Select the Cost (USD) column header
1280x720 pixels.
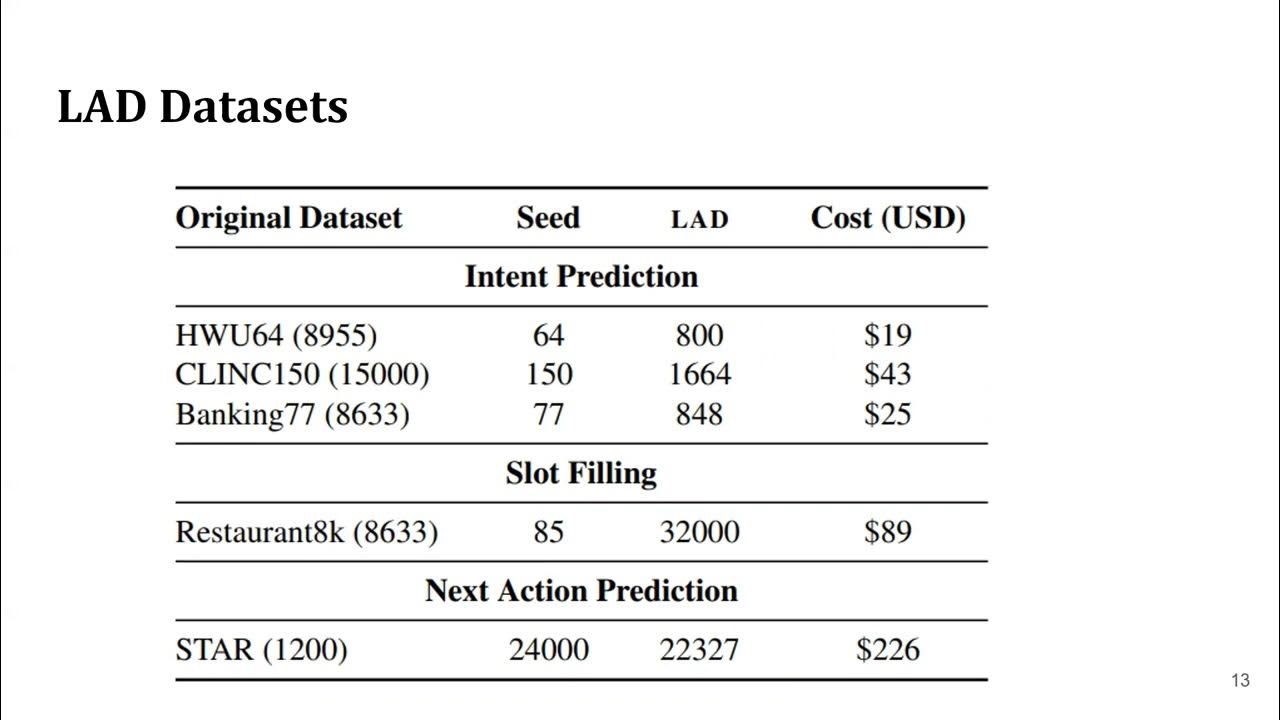888,218
